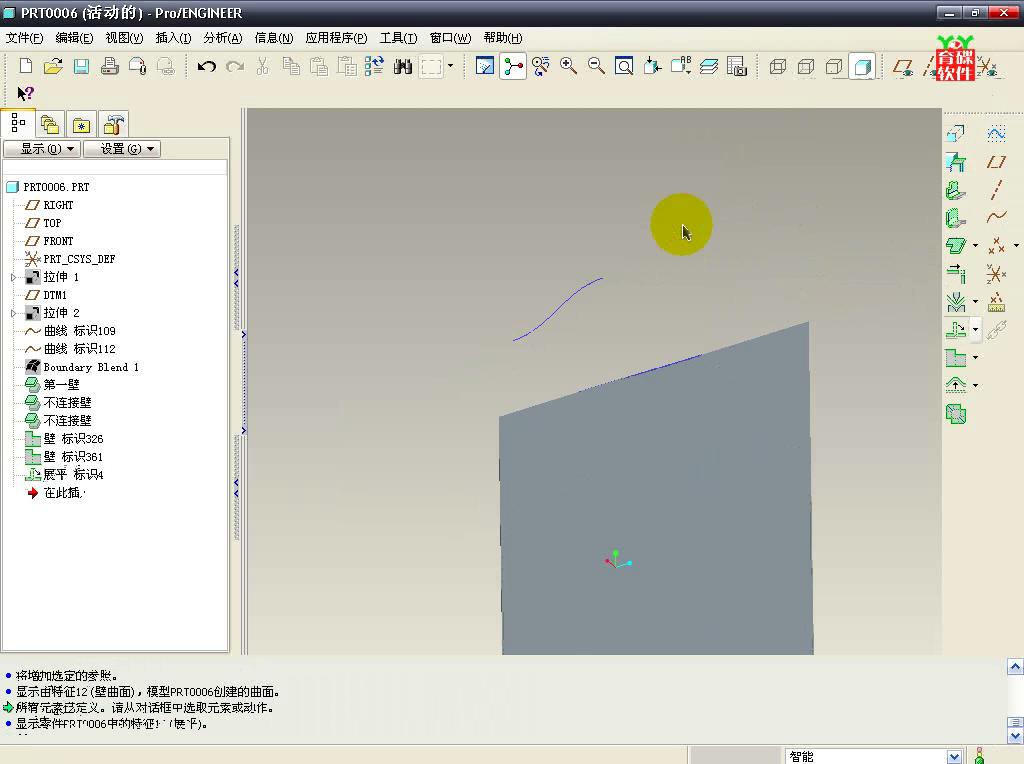Screen dimensions: 1024x764
Task: Open the 分析 menu
Action: pyautogui.click(x=223, y=38)
